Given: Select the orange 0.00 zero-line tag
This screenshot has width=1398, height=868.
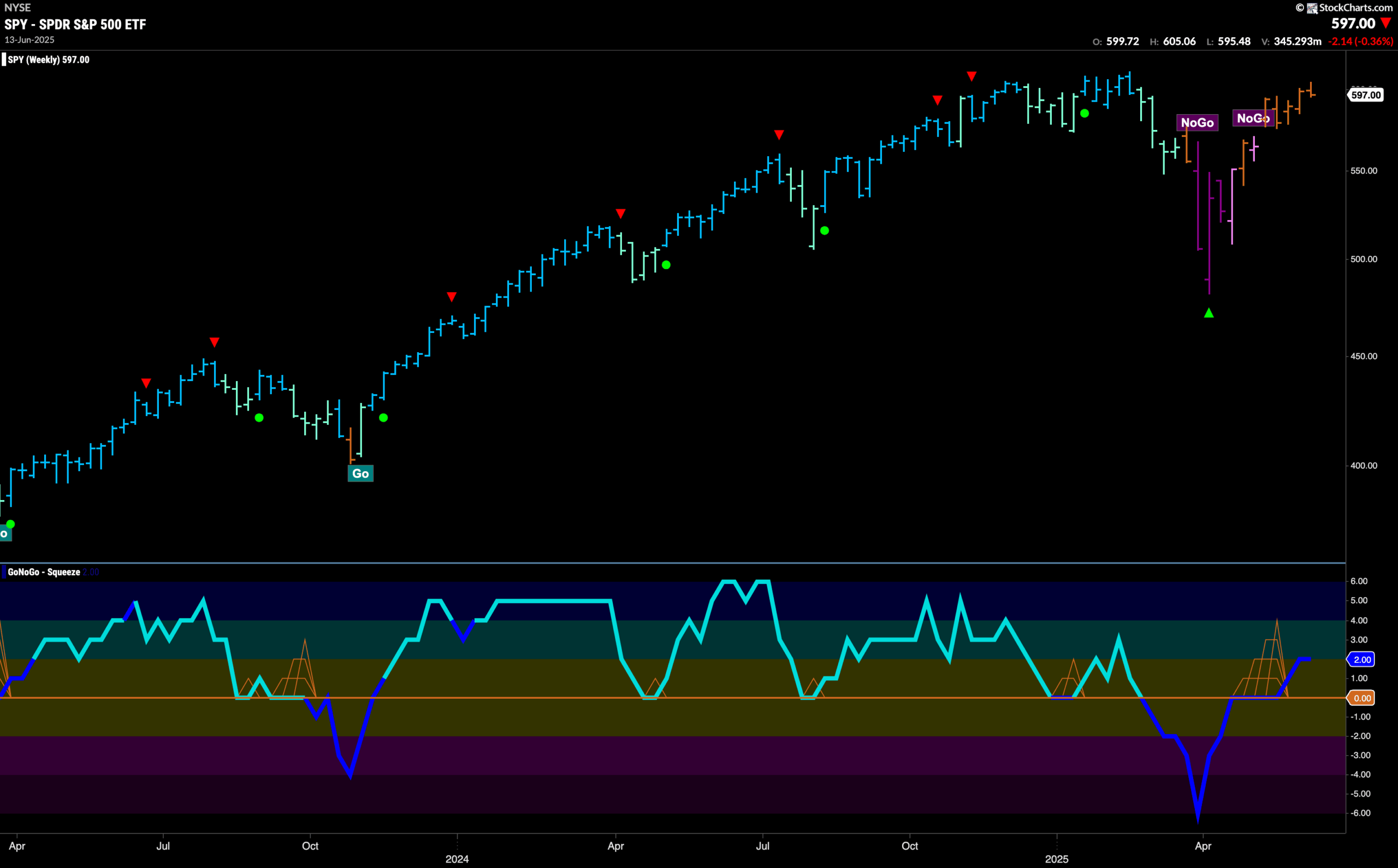Looking at the screenshot, I should click(1362, 698).
